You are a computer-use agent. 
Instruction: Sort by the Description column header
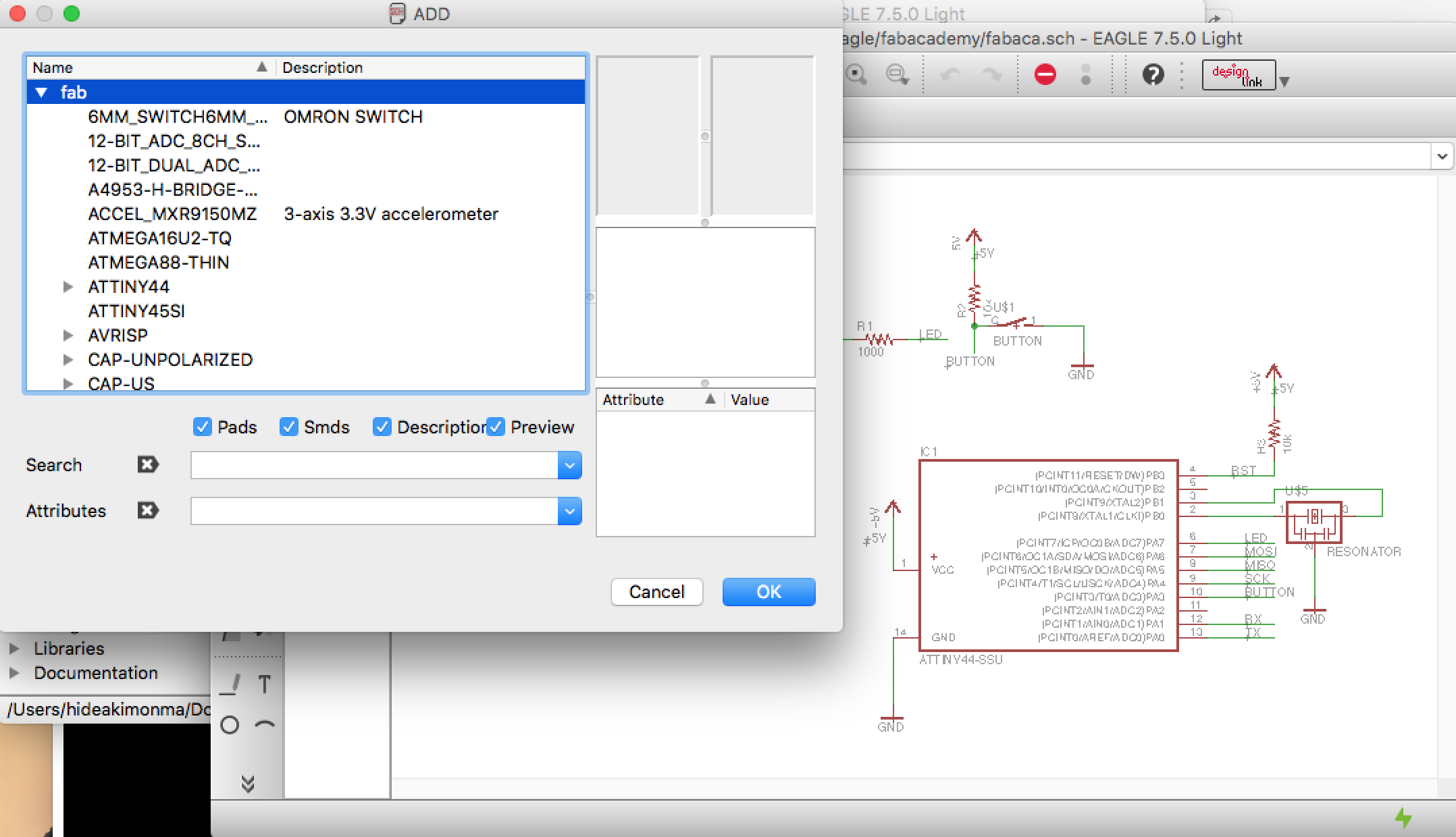point(430,67)
